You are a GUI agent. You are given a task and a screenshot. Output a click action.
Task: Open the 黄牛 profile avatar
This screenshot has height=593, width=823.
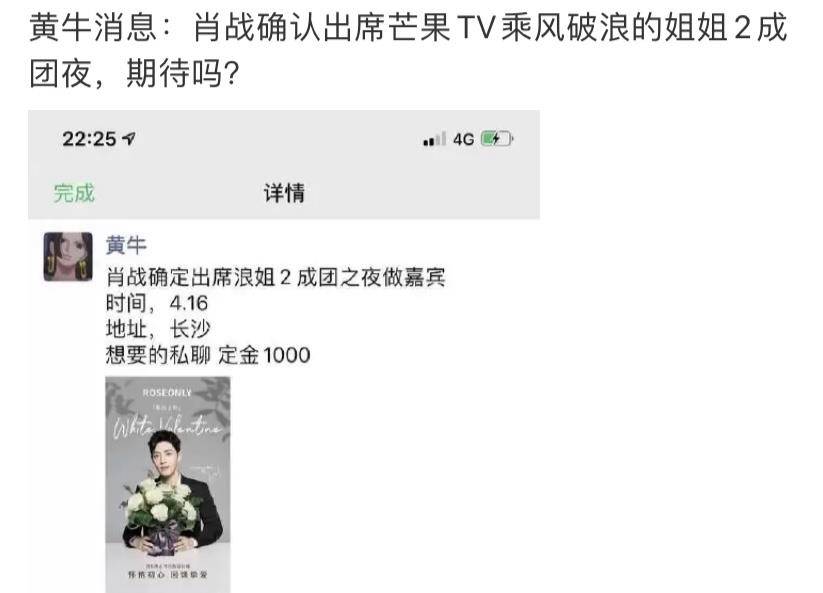[x=68, y=257]
